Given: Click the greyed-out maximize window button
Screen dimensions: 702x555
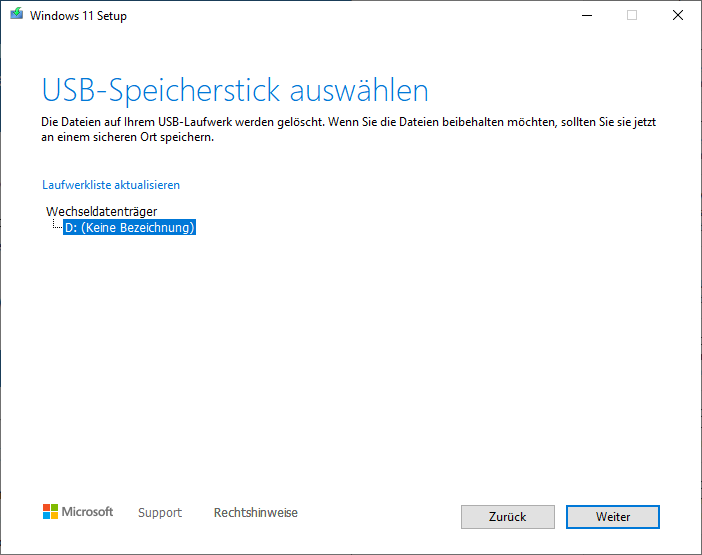Looking at the screenshot, I should tap(632, 15).
